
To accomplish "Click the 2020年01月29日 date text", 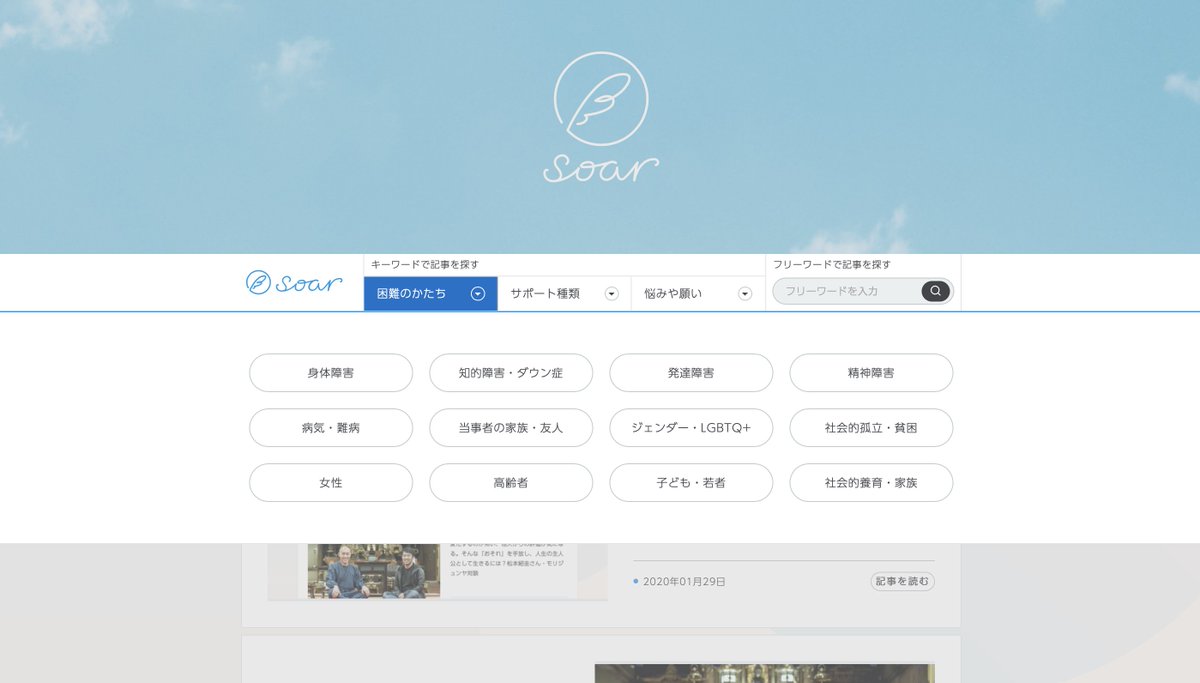I will [x=684, y=581].
